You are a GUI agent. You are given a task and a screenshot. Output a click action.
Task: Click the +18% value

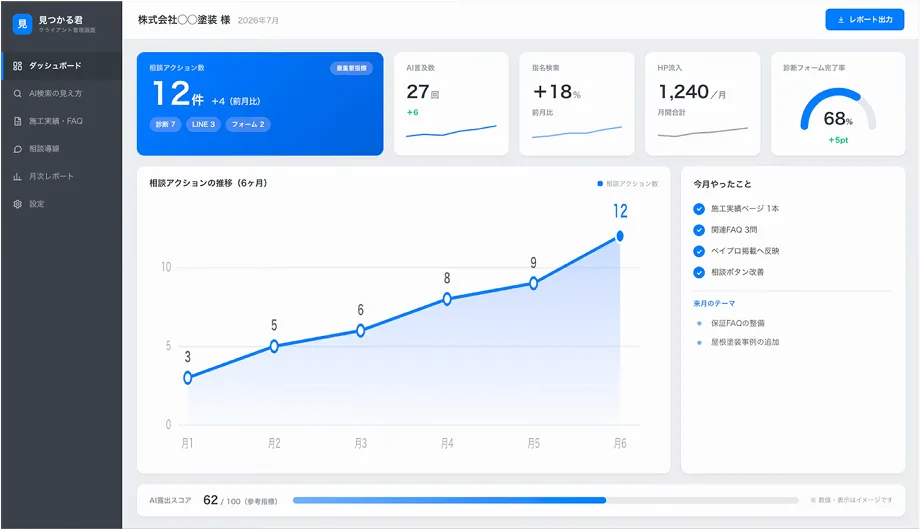[556, 92]
